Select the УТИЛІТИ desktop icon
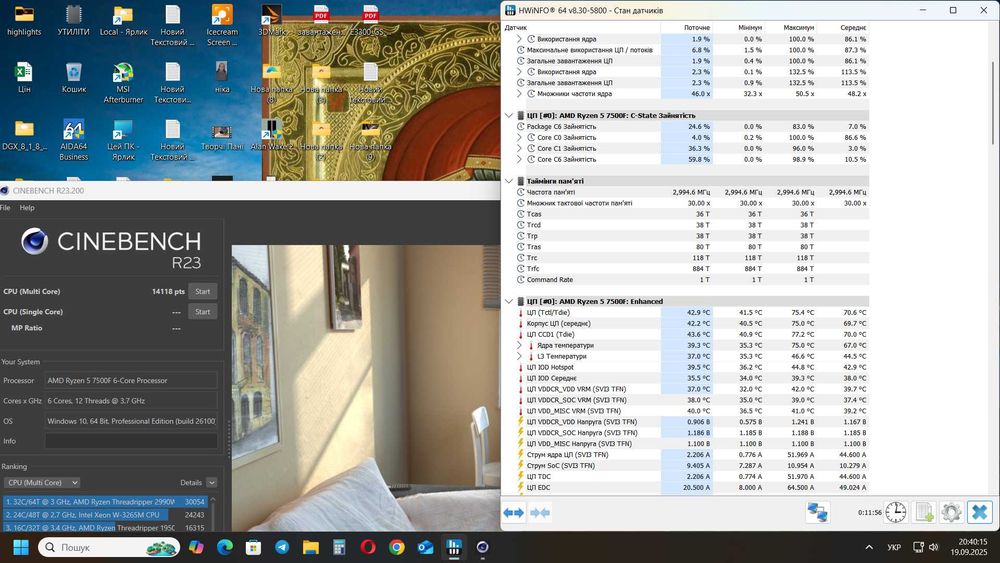The image size is (1000, 563). (x=73, y=20)
